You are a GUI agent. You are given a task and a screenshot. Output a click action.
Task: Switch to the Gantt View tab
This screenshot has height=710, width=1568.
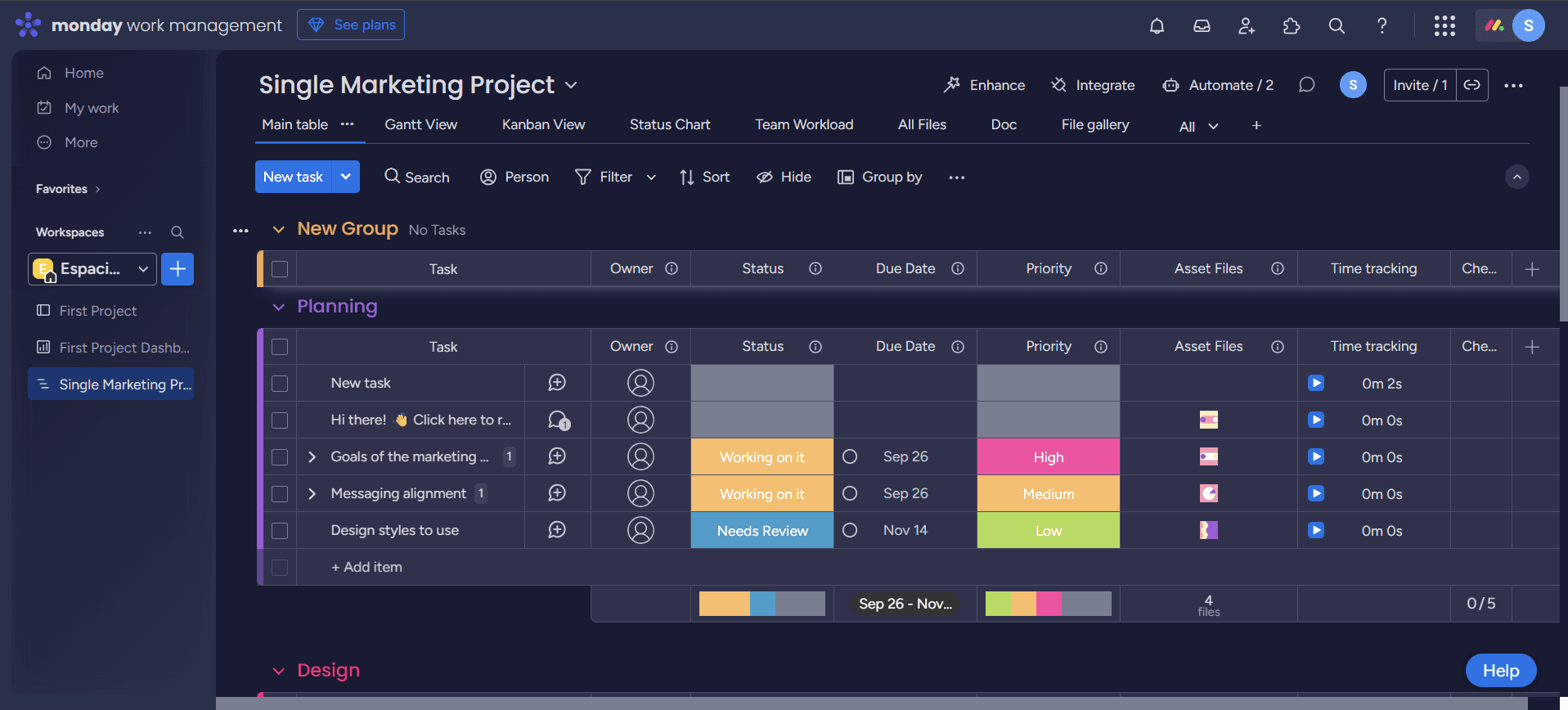tap(420, 124)
